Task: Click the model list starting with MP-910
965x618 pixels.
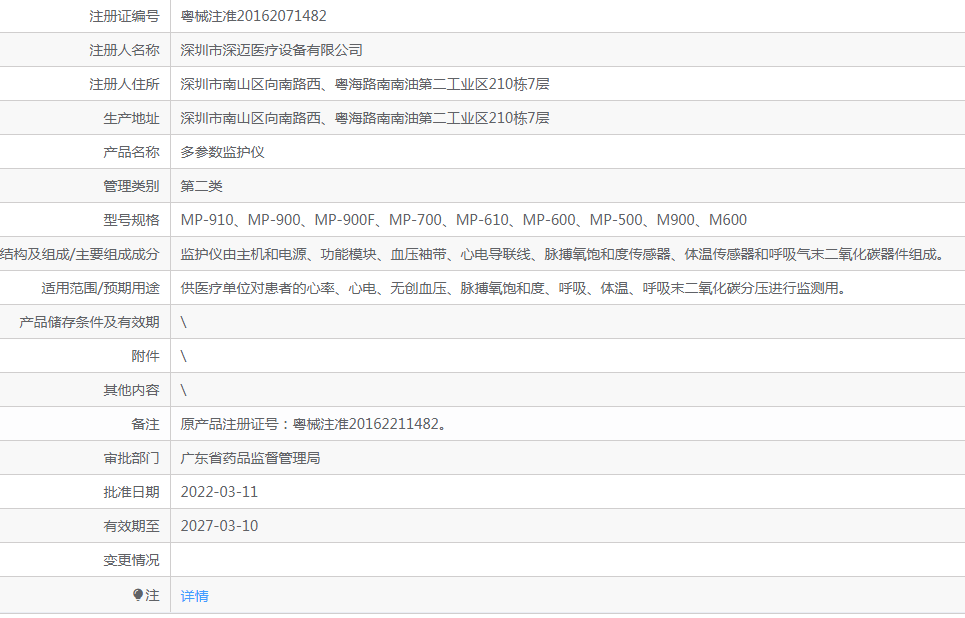Action: [x=463, y=220]
